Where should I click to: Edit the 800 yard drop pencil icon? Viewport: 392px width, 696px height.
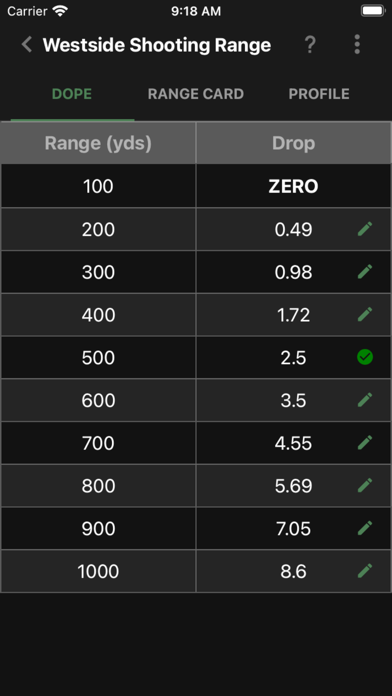click(x=365, y=485)
